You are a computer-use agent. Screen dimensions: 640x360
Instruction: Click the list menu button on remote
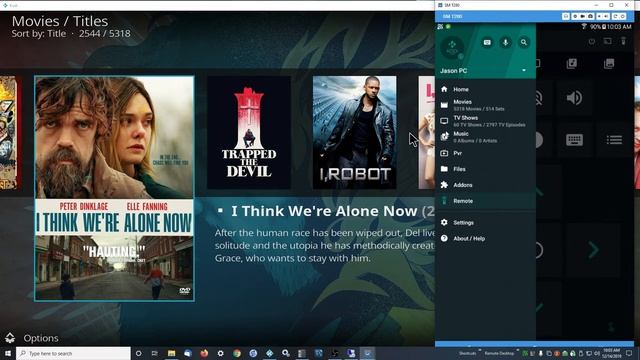click(x=614, y=140)
